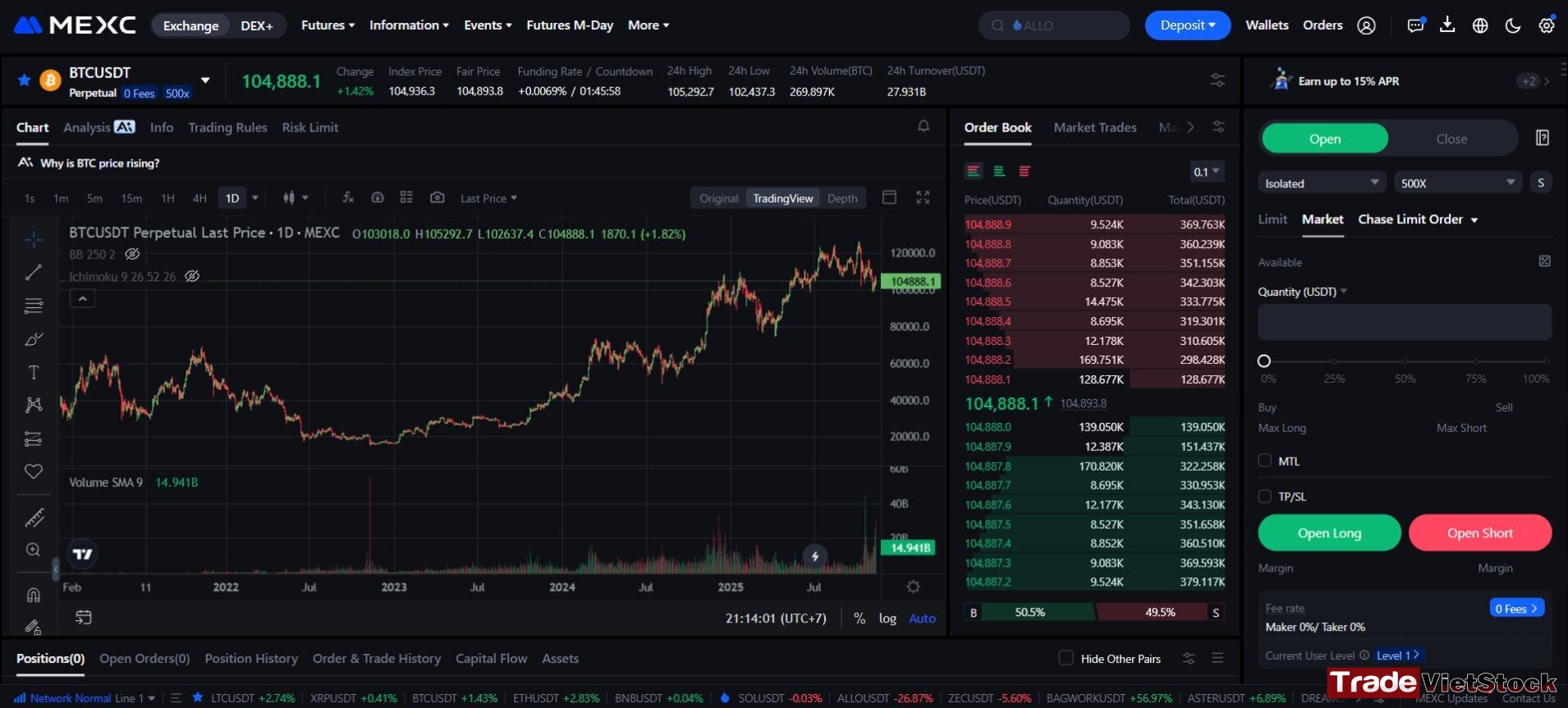Click the Open Long button
The height and width of the screenshot is (708, 1568).
click(x=1329, y=533)
